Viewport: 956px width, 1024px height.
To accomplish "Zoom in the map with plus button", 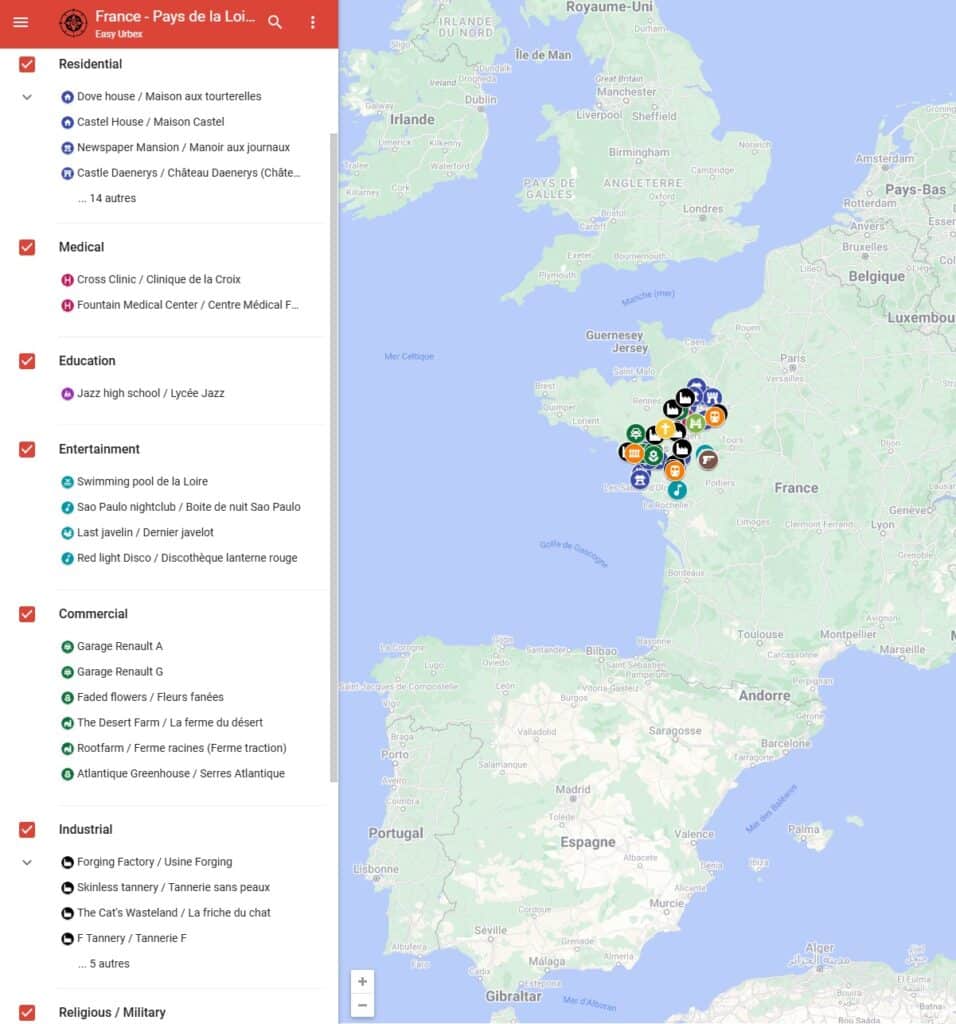I will click(362, 982).
